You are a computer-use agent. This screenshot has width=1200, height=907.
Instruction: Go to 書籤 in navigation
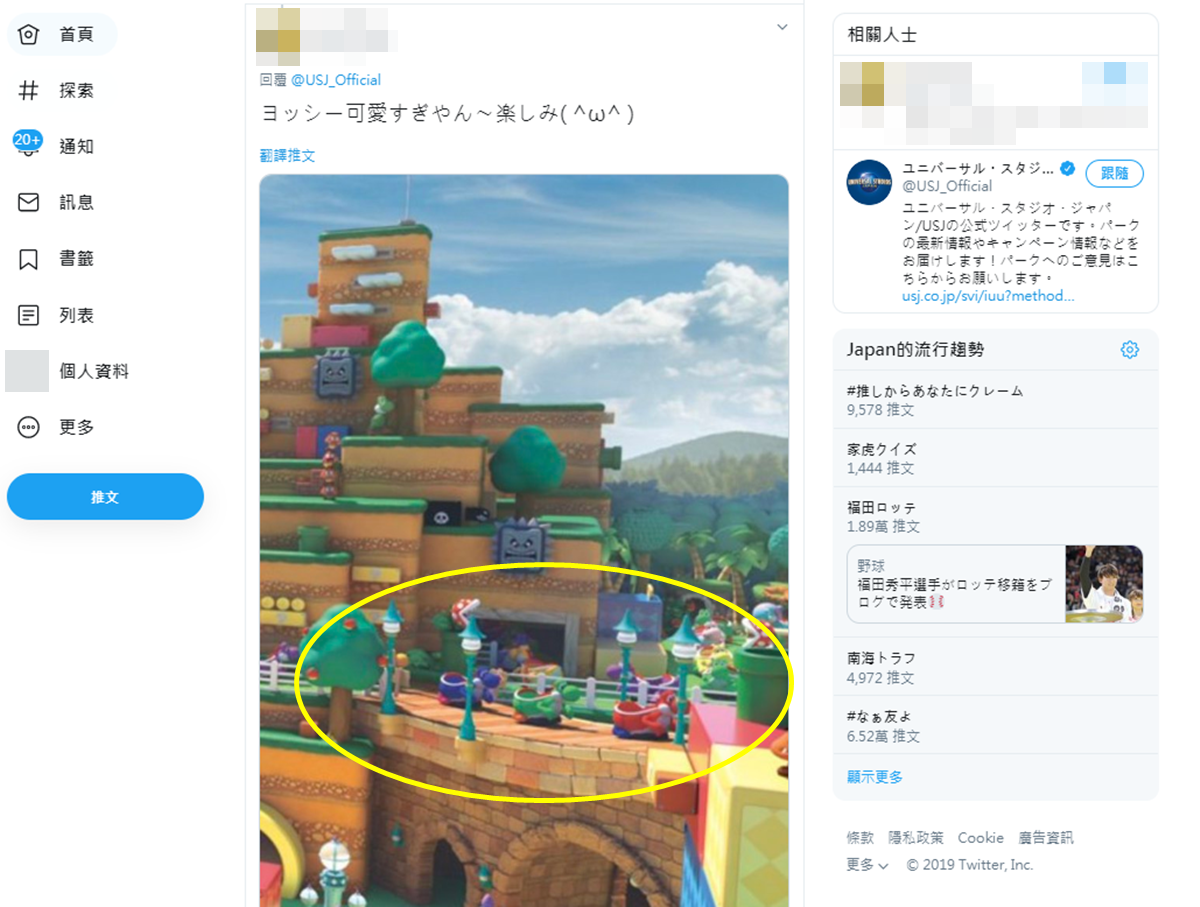pyautogui.click(x=77, y=259)
